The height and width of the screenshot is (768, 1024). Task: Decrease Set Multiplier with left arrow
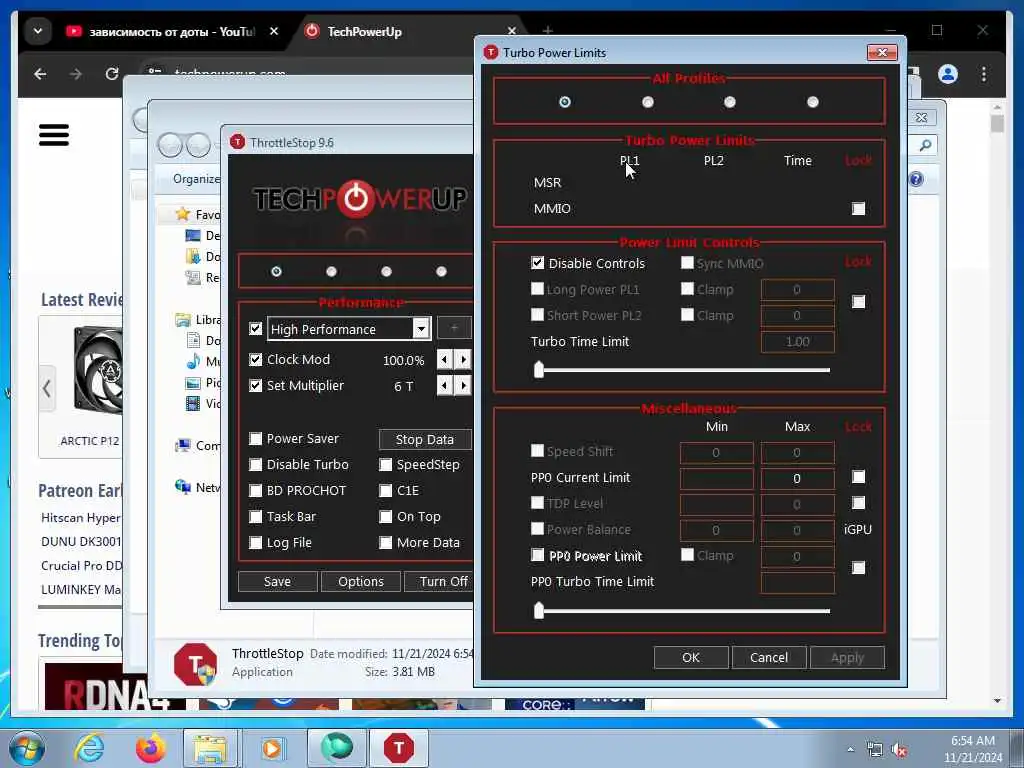(x=444, y=385)
